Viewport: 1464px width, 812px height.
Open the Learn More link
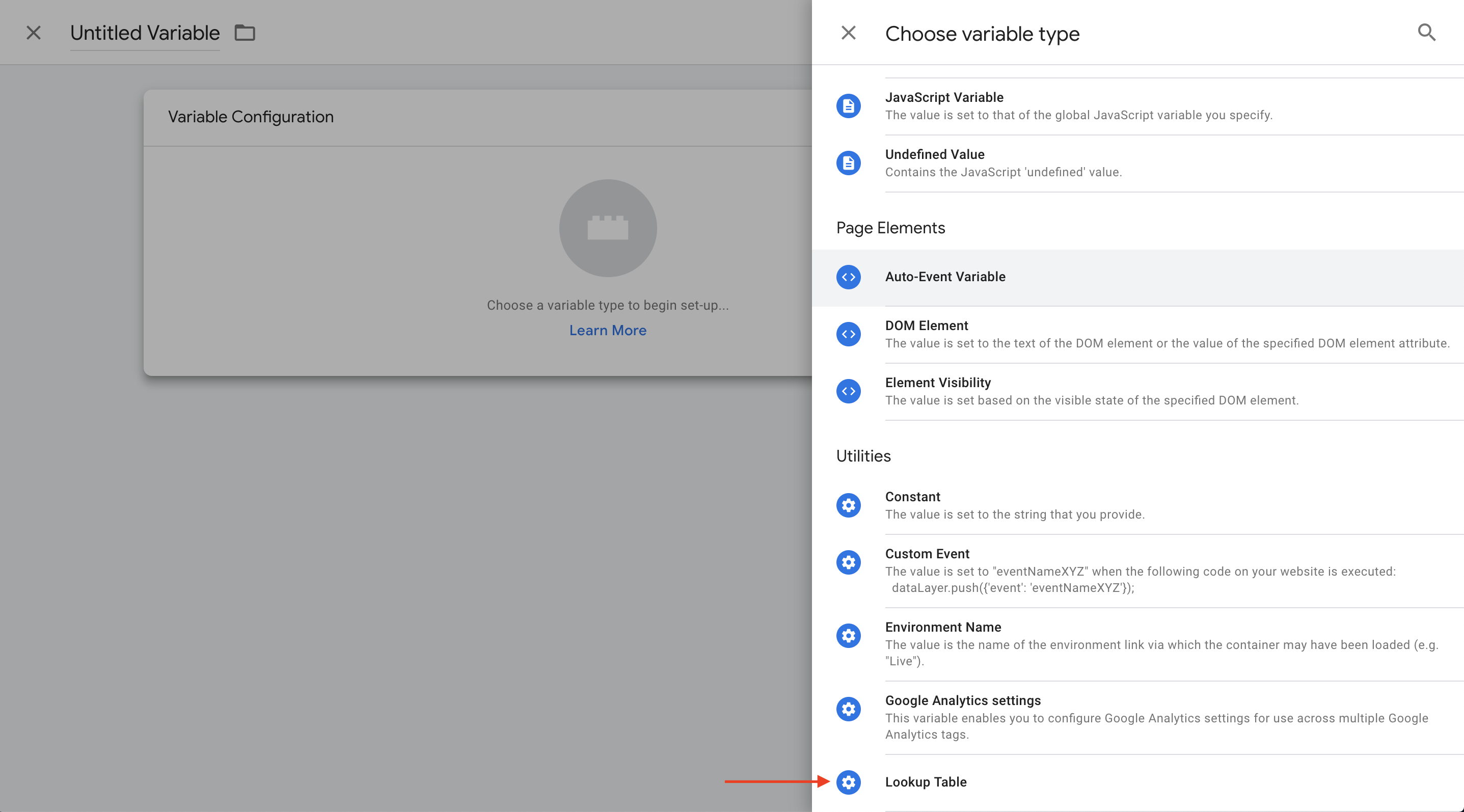coord(608,331)
